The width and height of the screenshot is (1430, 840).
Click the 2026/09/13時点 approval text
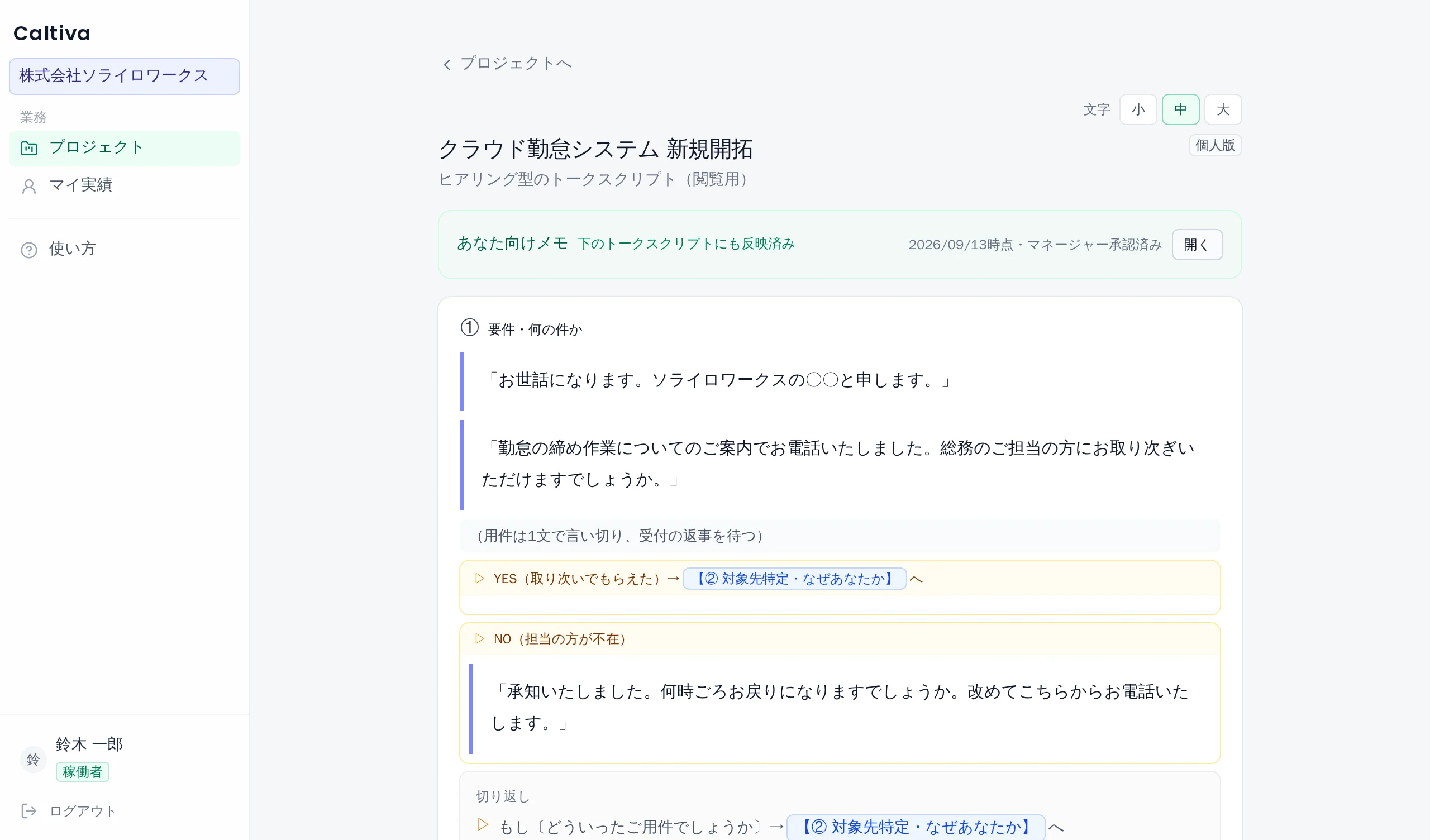[x=1035, y=245]
